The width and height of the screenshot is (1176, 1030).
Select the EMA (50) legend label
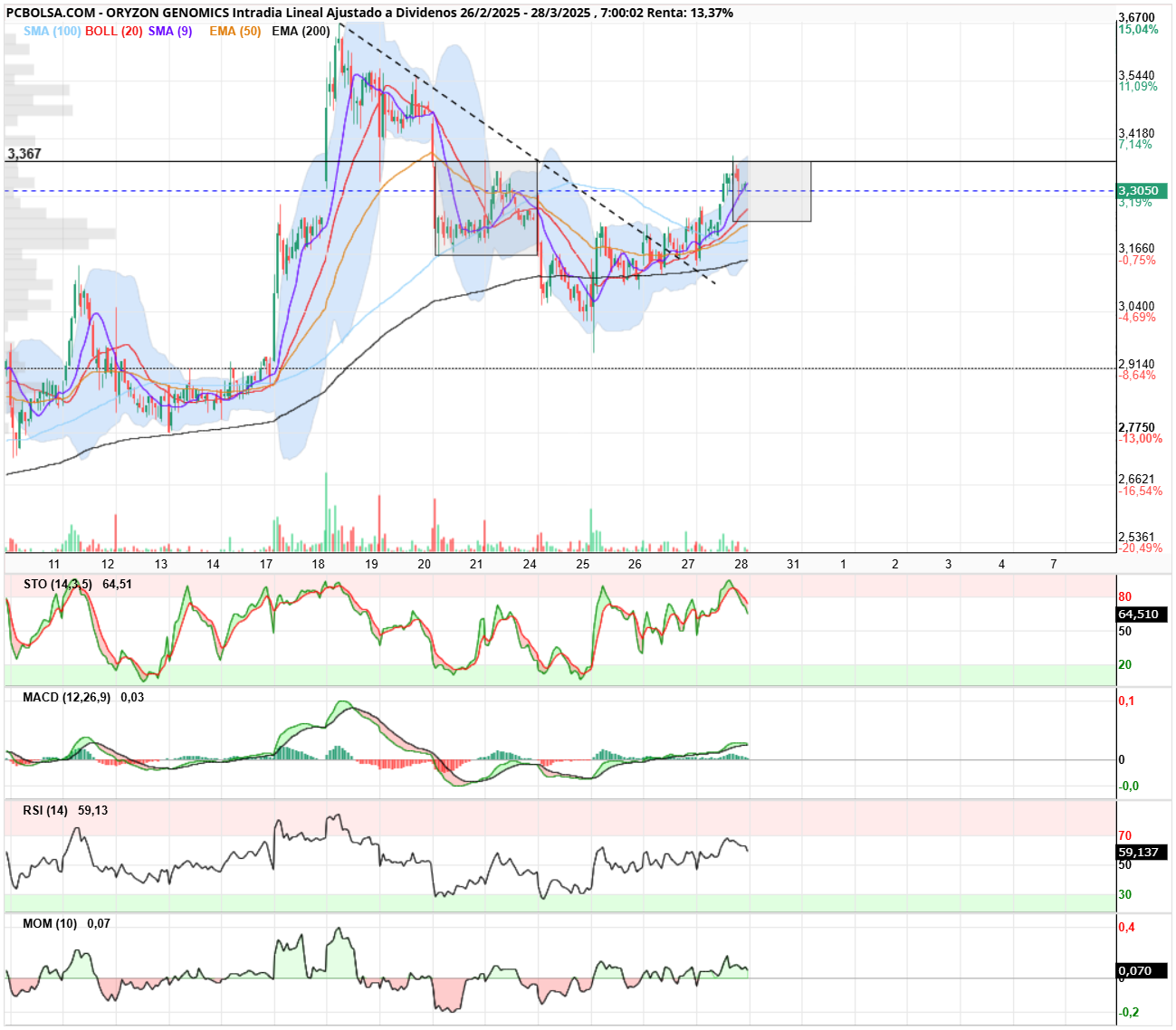click(x=234, y=31)
